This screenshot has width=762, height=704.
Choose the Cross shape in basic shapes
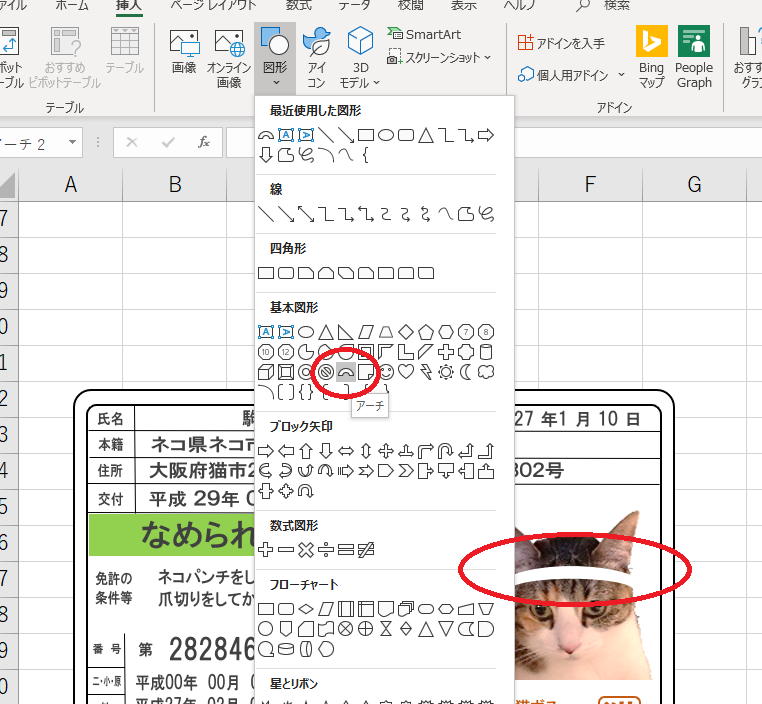pyautogui.click(x=446, y=352)
